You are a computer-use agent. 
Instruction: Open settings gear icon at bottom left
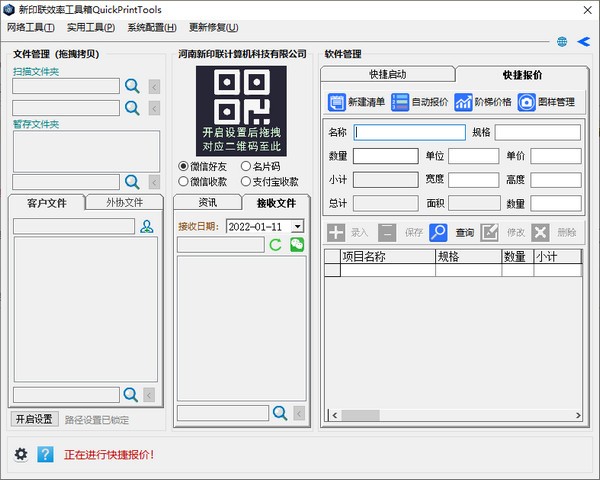[x=21, y=454]
